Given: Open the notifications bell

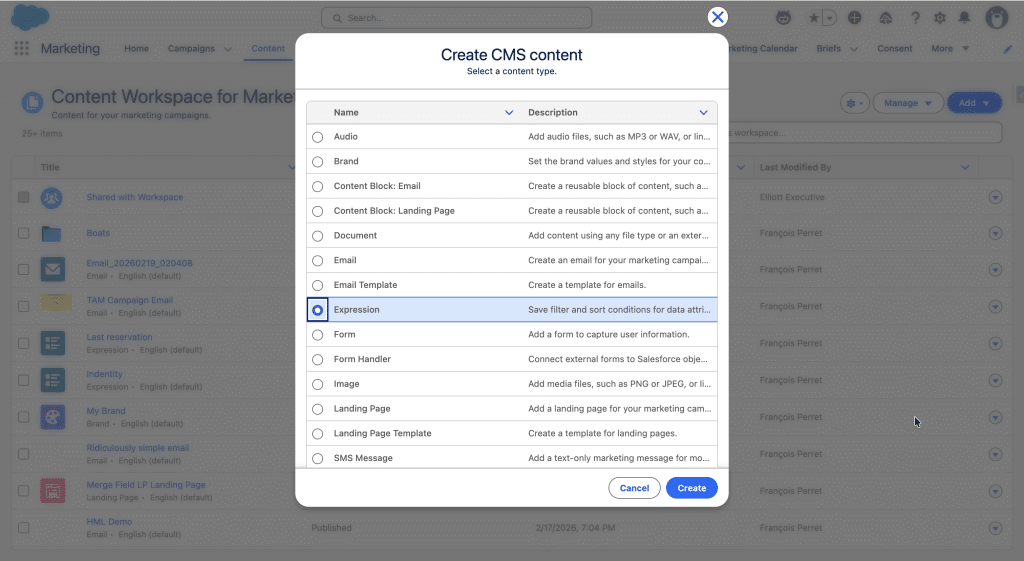Looking at the screenshot, I should coord(964,18).
